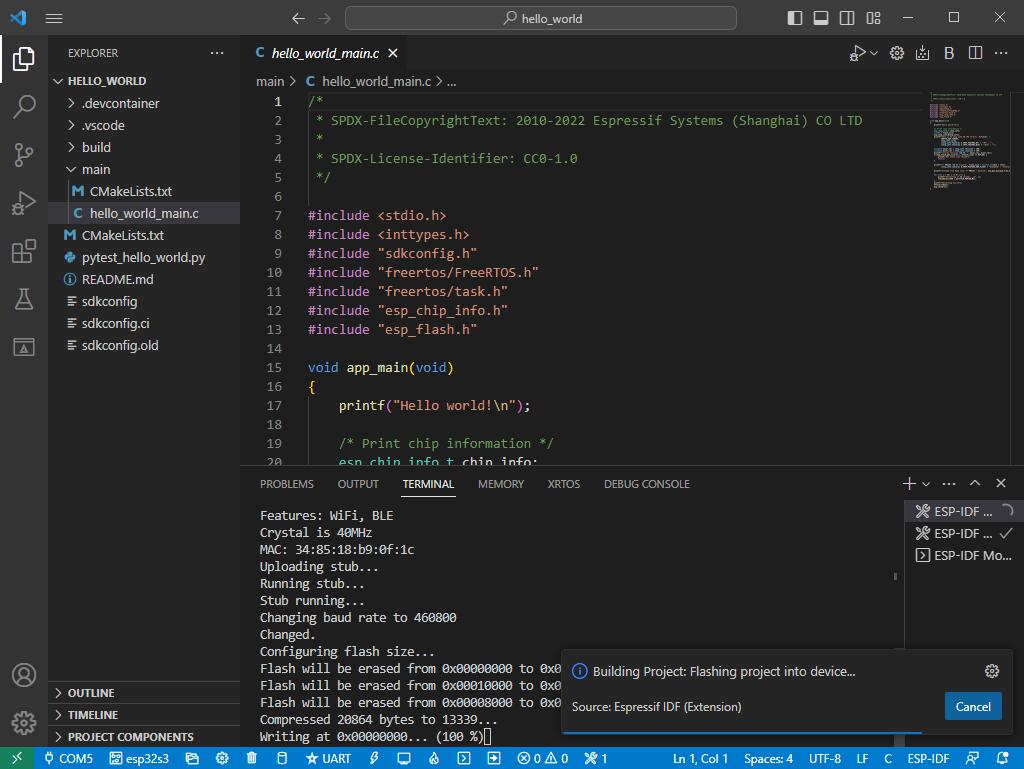Switch to the OUTPUT tab
The height and width of the screenshot is (769, 1024).
click(x=358, y=484)
